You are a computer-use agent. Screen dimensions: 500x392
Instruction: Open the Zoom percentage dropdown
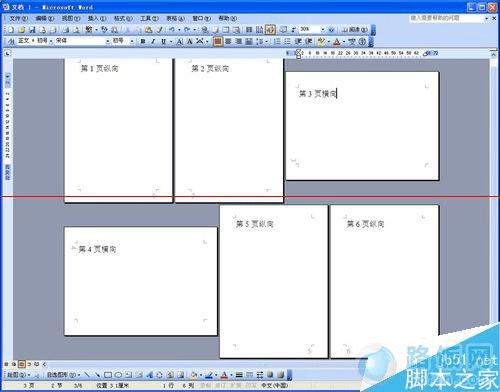click(323, 30)
